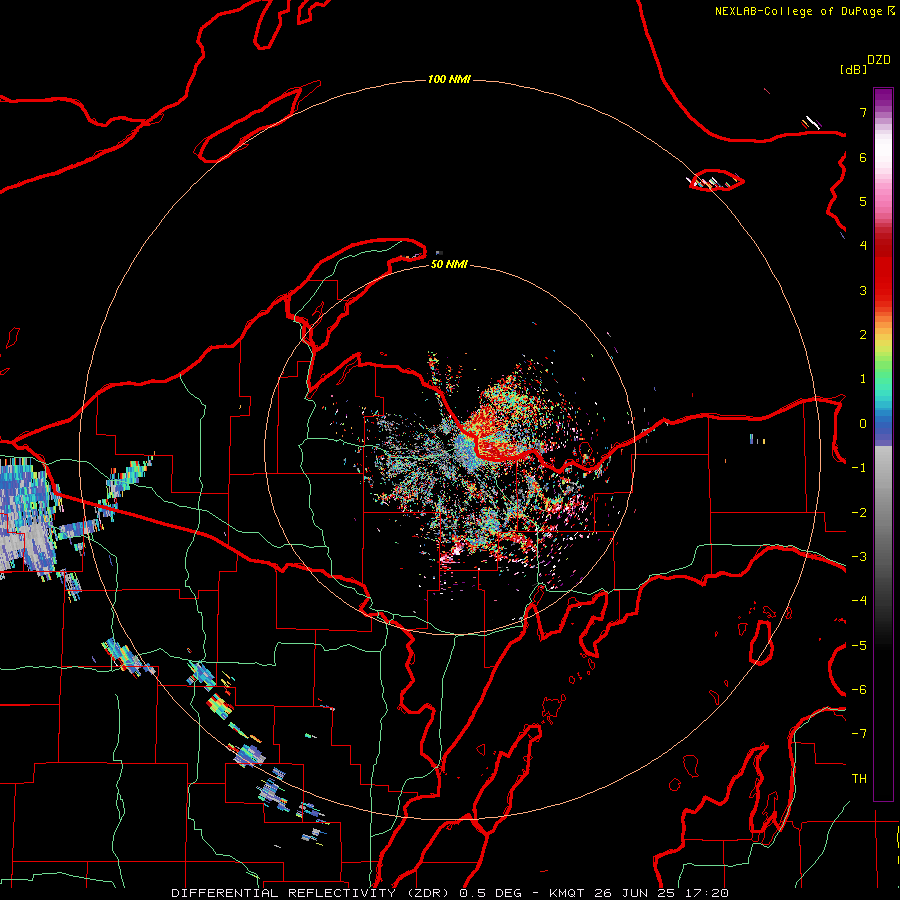900x900 pixels.
Task: Click the -6 dB value on the color scale
Action: (859, 690)
